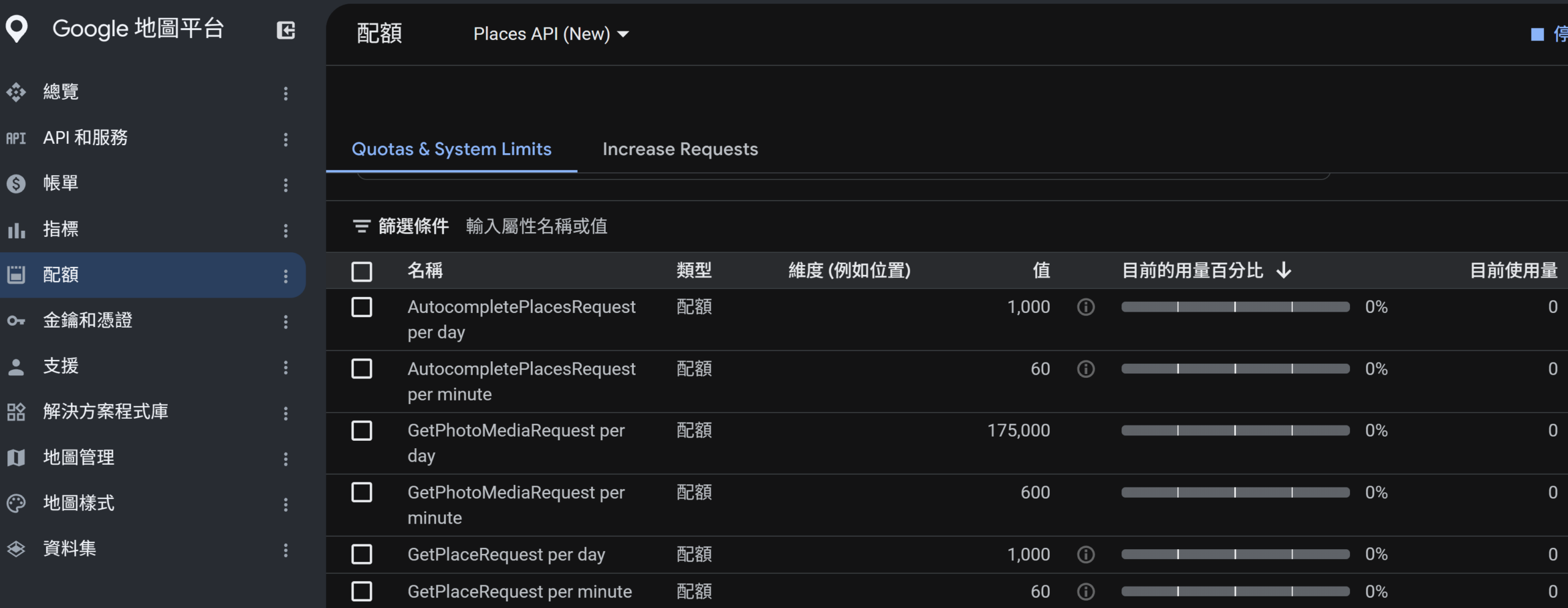Viewport: 1568px width, 608px height.
Task: Sort by the 名稱 column header
Action: tap(425, 270)
